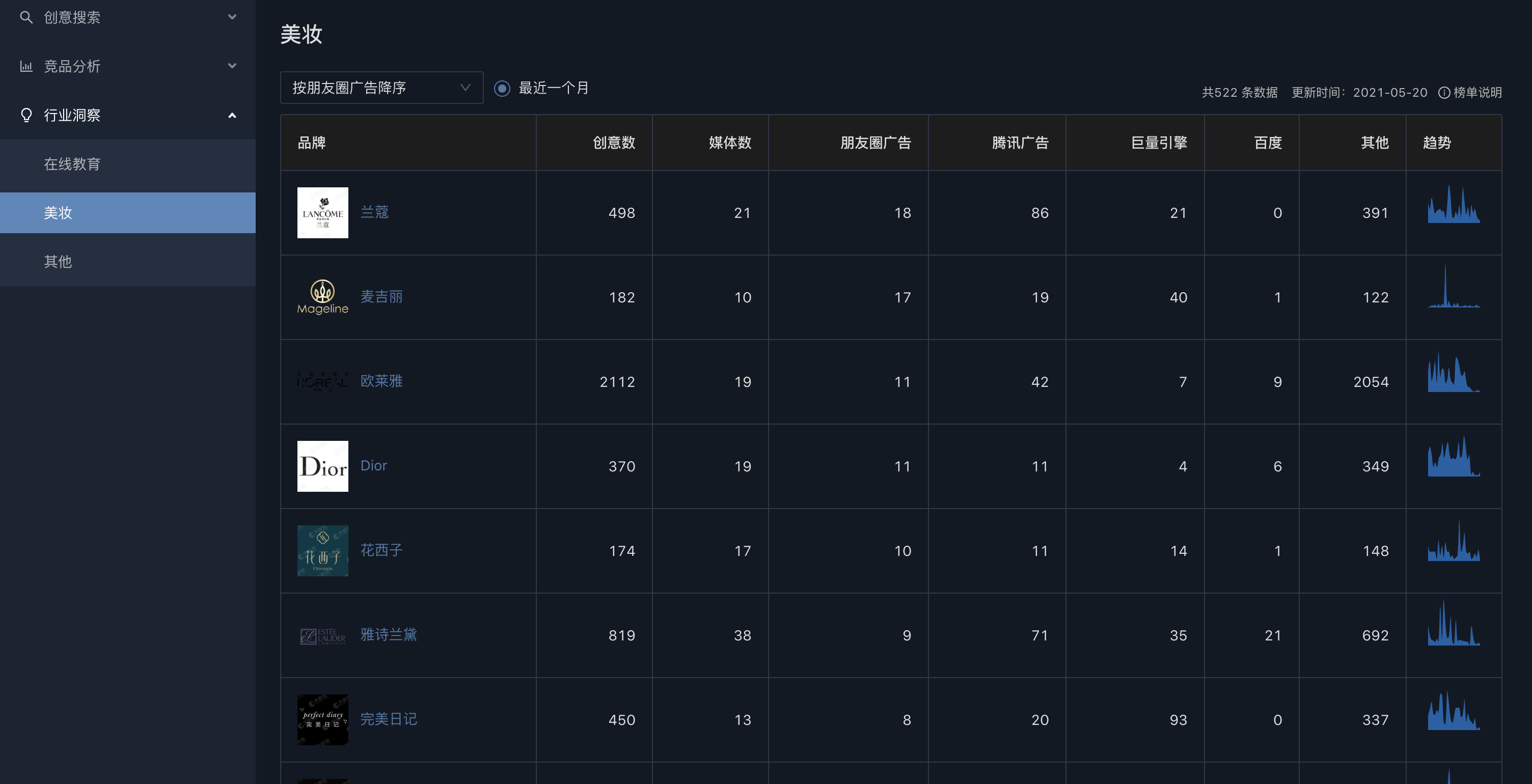Collapse the 行业洞察 section chevron
The image size is (1532, 784).
coord(232,116)
